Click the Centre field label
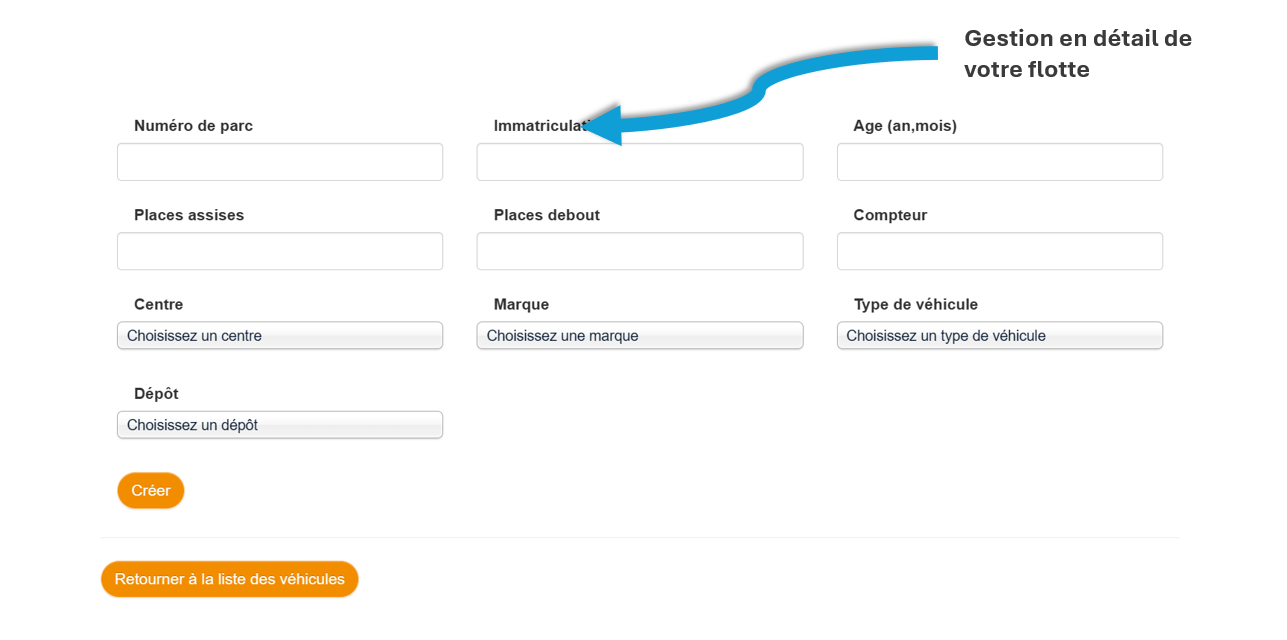This screenshot has width=1287, height=640. click(159, 305)
